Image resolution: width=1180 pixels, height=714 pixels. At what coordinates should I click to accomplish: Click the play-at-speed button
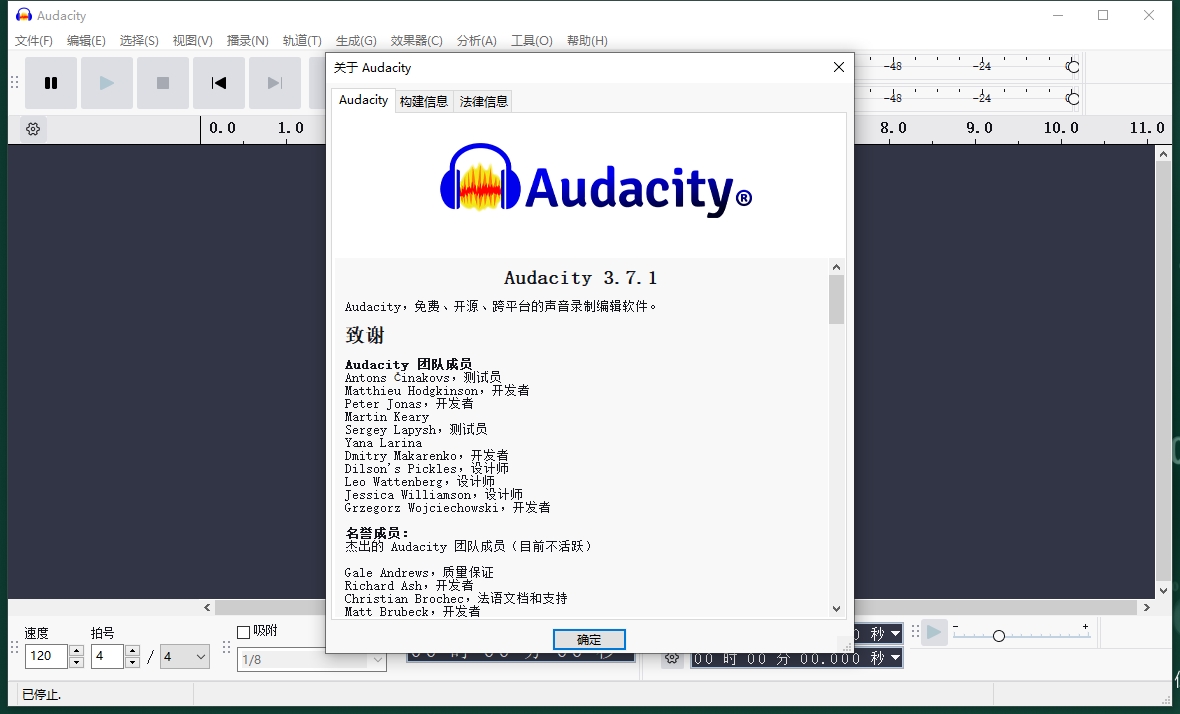(x=933, y=632)
